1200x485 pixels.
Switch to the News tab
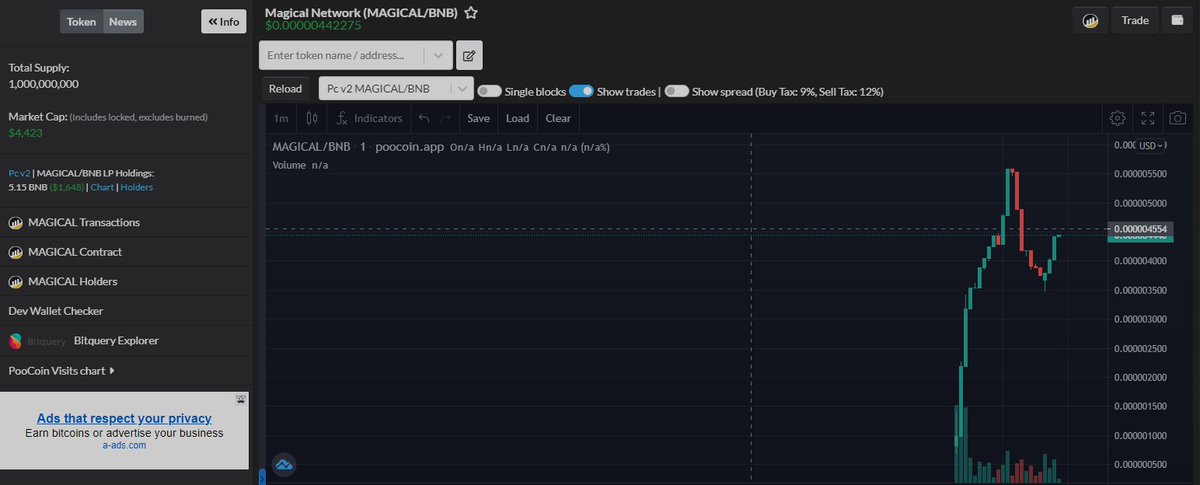(123, 21)
